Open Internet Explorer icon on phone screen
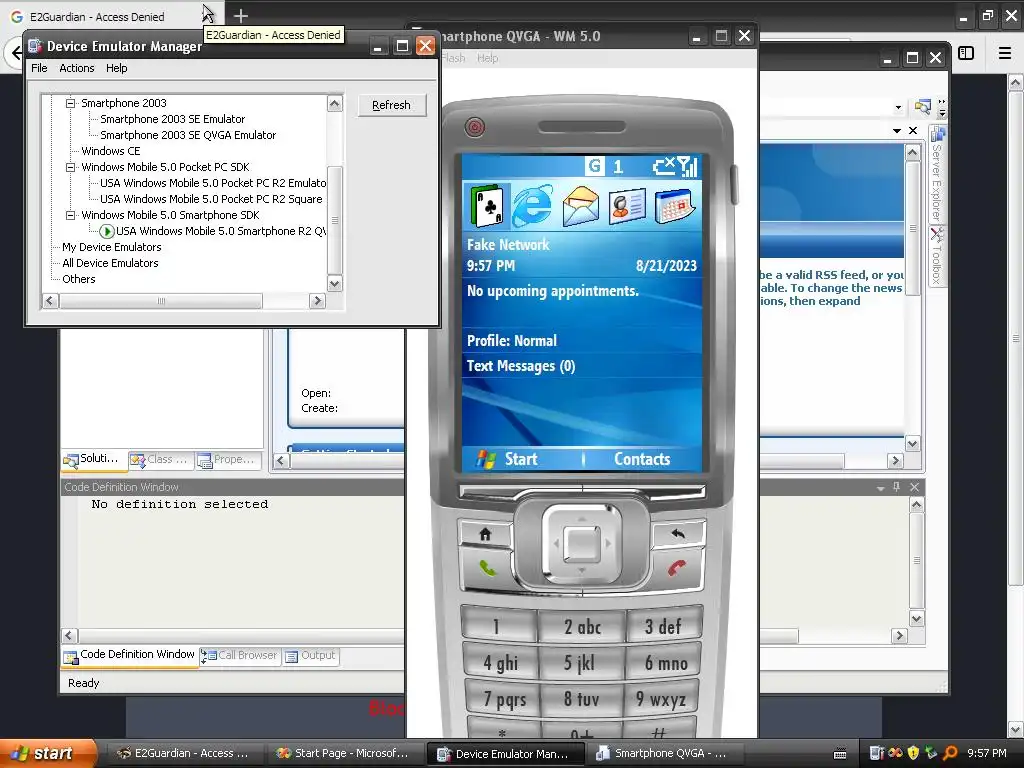Viewport: 1024px width, 768px height. tap(533, 206)
